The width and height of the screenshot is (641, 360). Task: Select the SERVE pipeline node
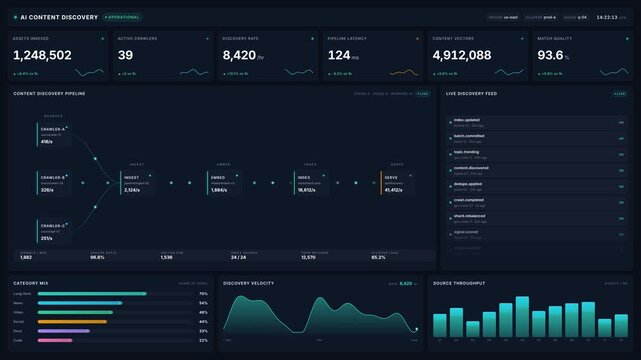(398, 183)
